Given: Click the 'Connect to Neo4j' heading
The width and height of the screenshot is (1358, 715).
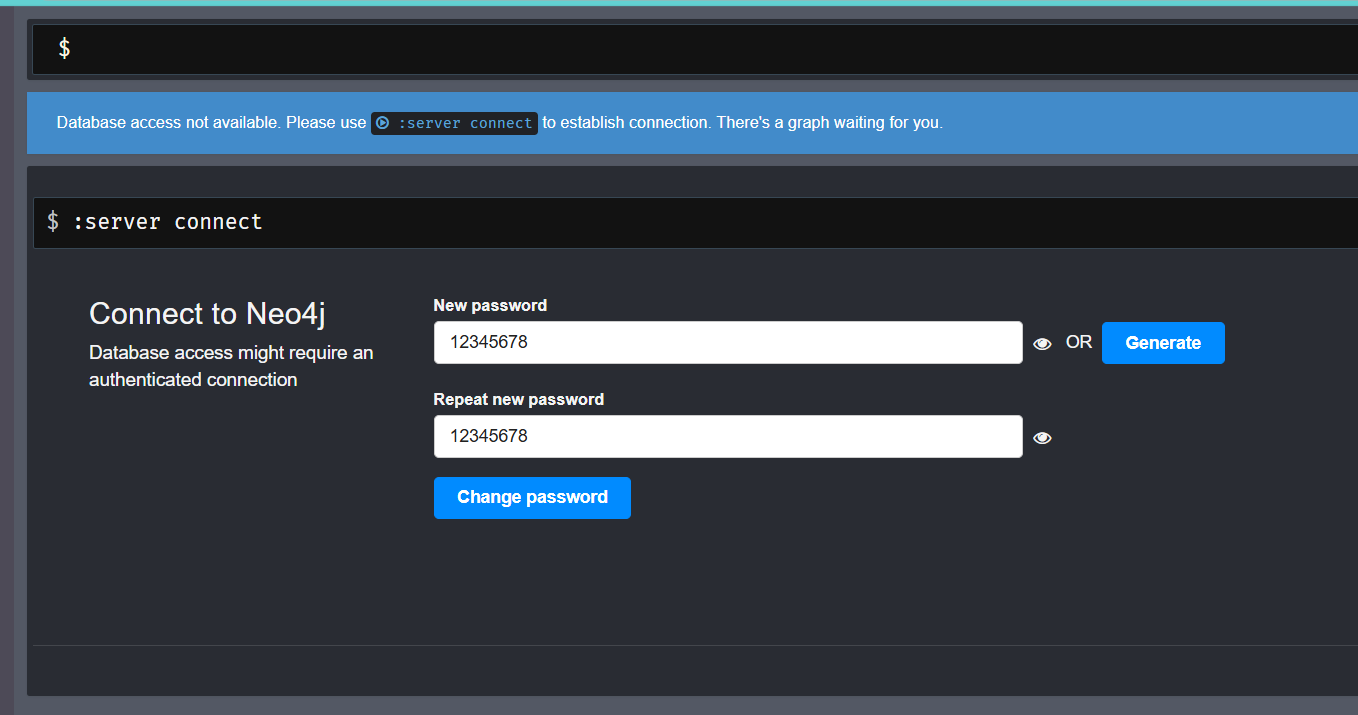Looking at the screenshot, I should click(x=207, y=313).
